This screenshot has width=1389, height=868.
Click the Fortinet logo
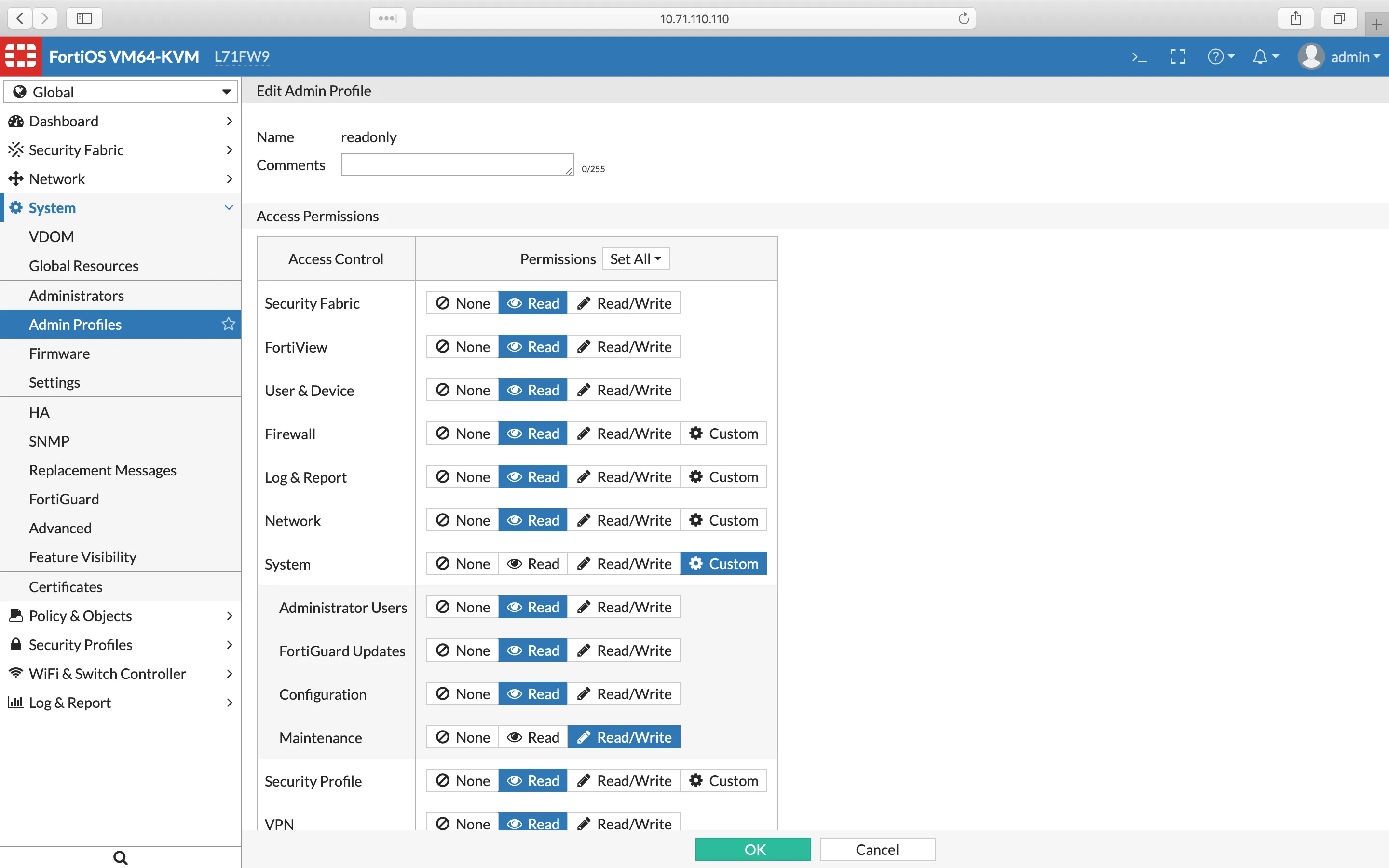pyautogui.click(x=21, y=56)
